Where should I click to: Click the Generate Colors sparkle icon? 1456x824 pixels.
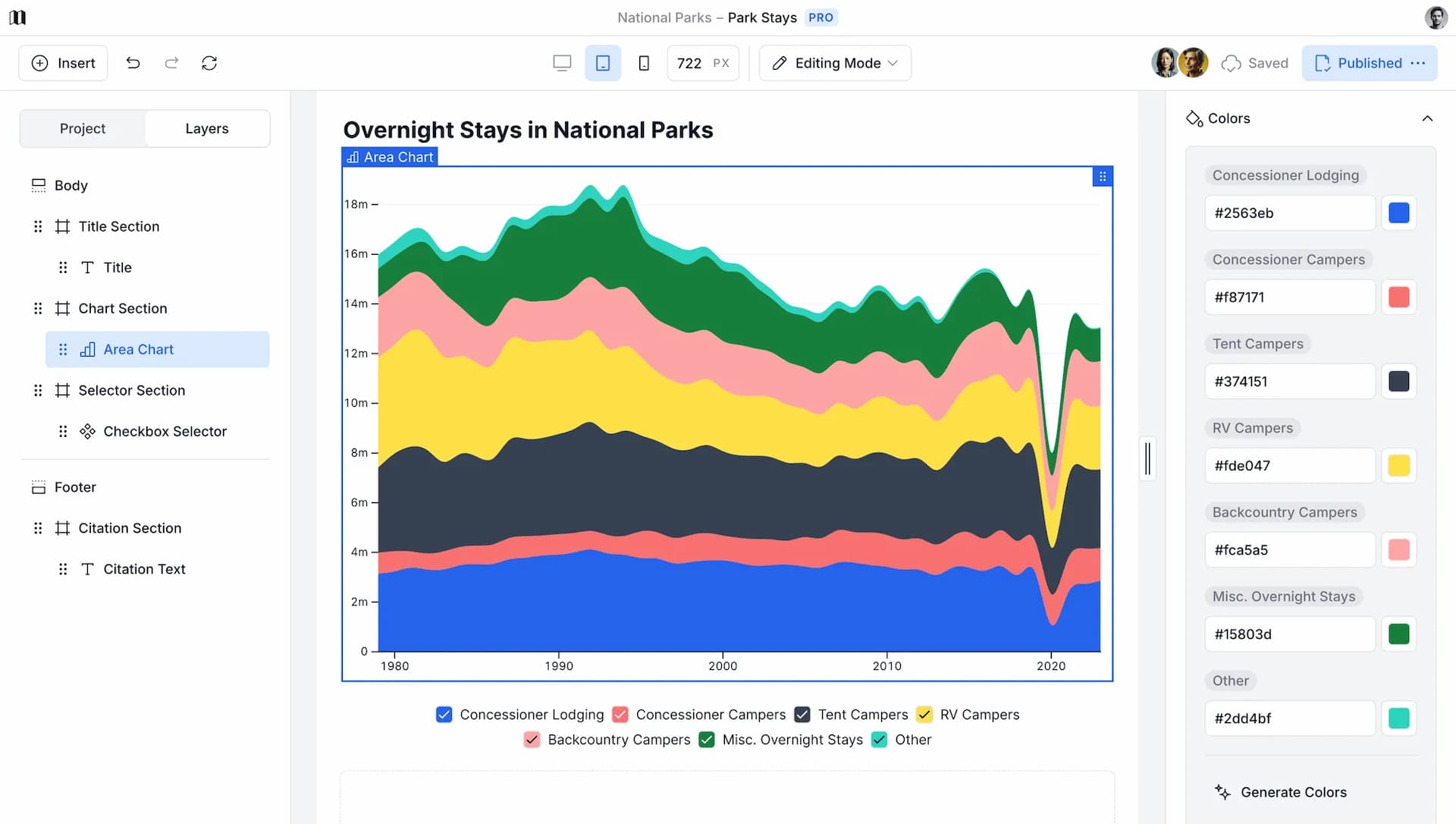(1222, 792)
